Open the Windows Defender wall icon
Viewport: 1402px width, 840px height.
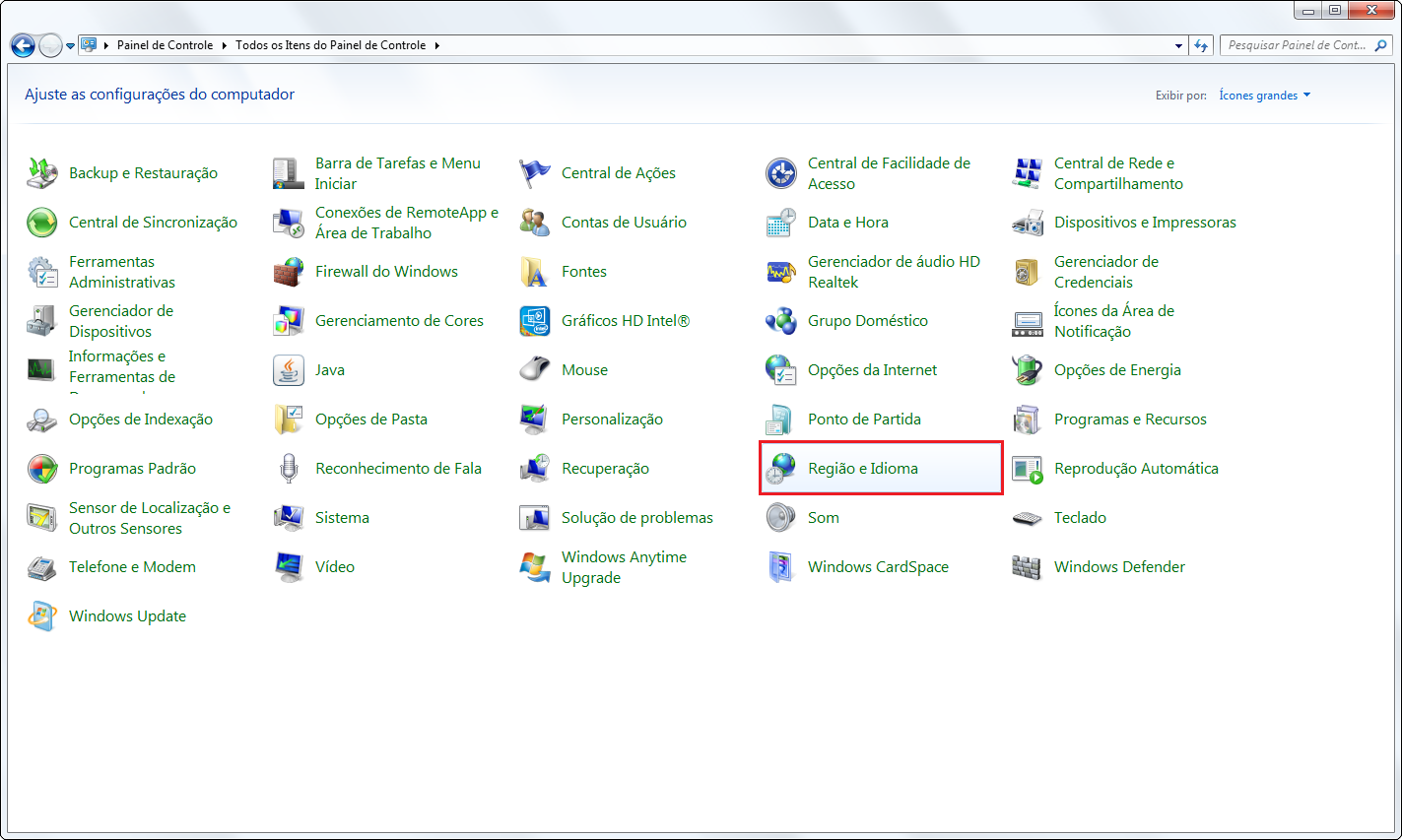point(1027,567)
